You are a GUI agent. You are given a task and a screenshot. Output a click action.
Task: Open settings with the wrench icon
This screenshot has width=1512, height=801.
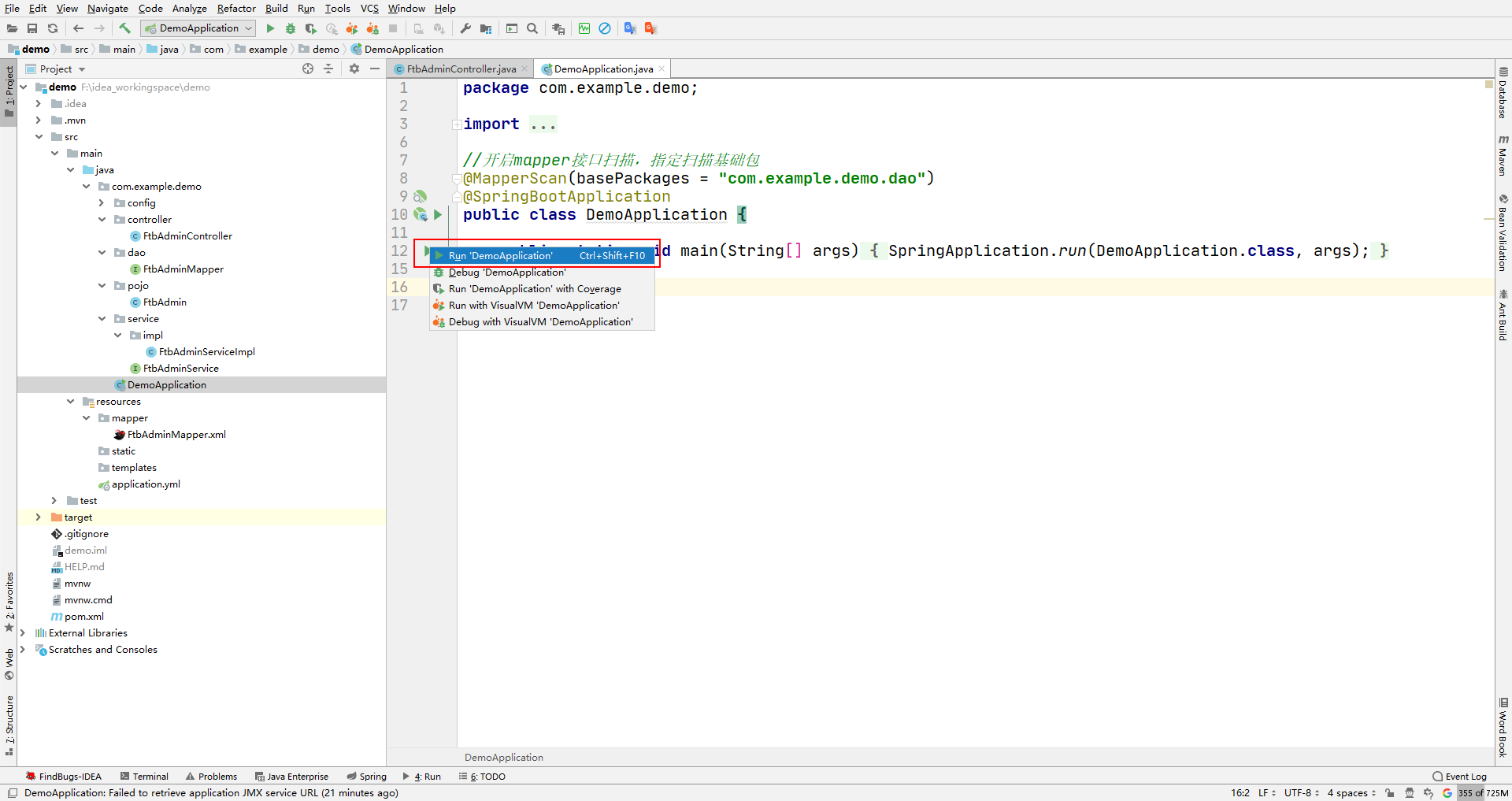click(x=465, y=28)
